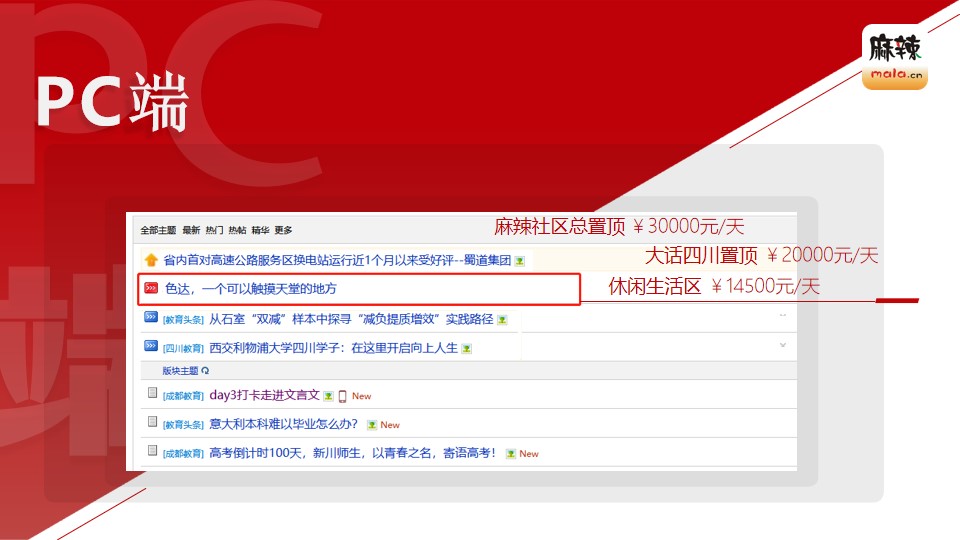Click the thread icon beside day3打卡走进文言文

pyautogui.click(x=152, y=393)
